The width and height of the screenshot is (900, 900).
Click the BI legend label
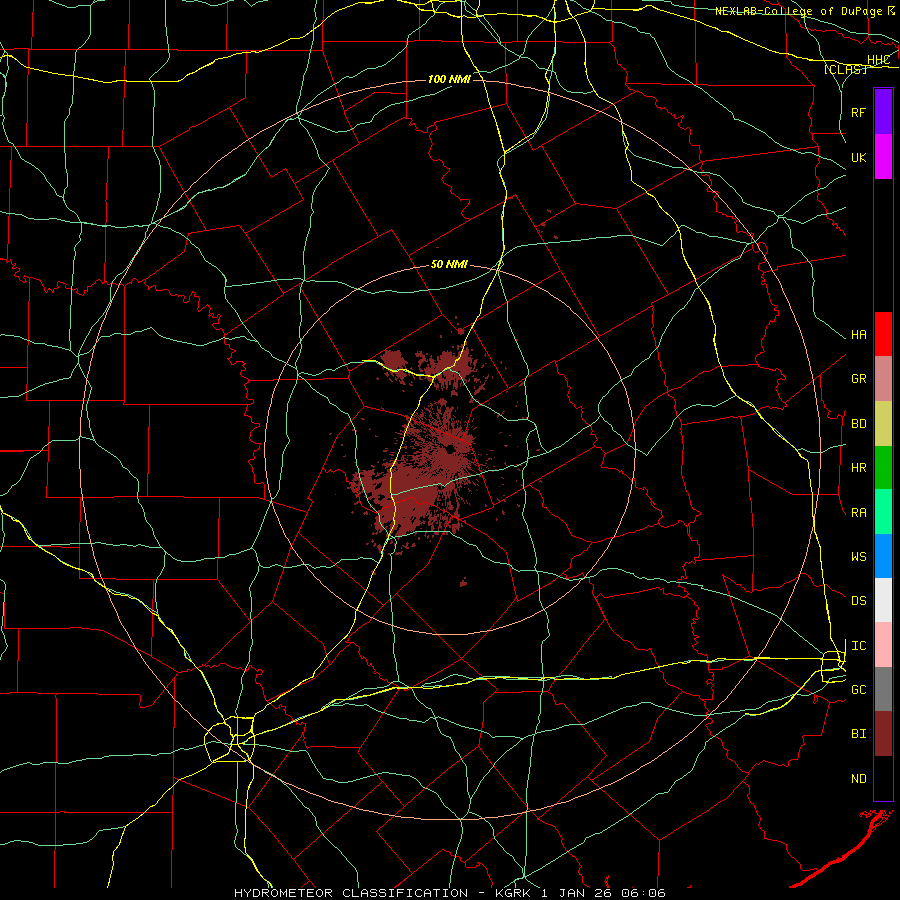[x=859, y=734]
